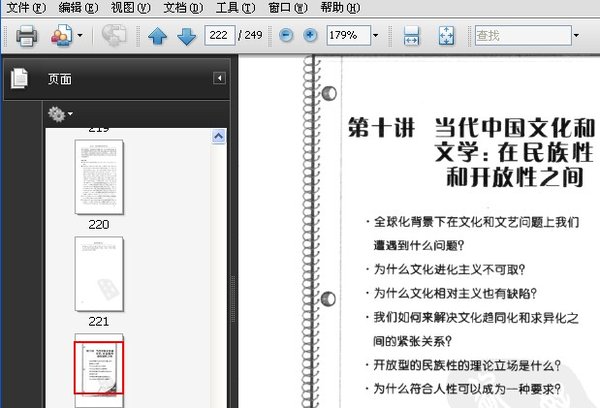Click the Pages panel icon in sidebar
600x408 pixels.
click(x=19, y=79)
